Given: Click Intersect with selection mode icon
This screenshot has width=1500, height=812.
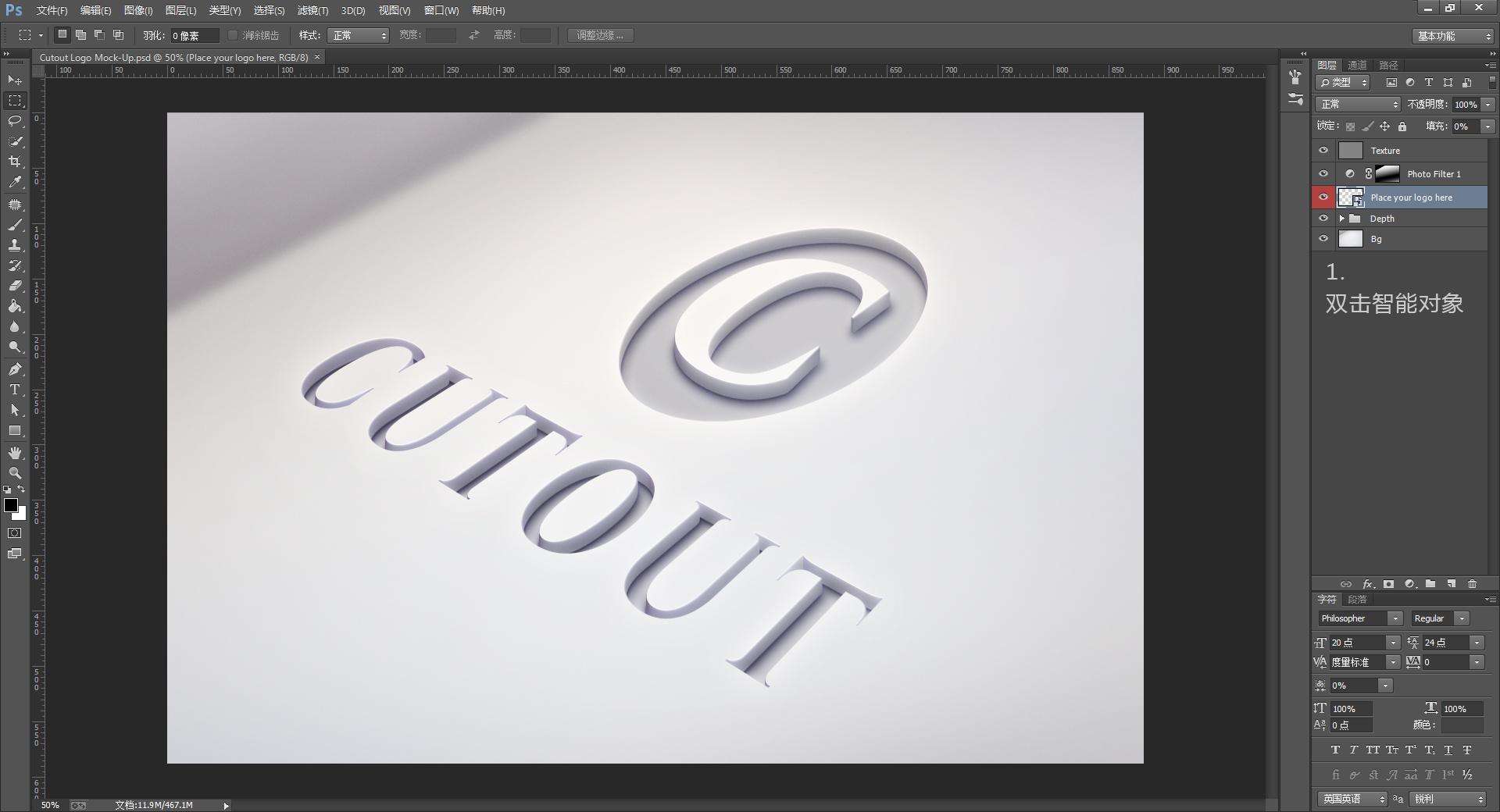Looking at the screenshot, I should pos(118,35).
